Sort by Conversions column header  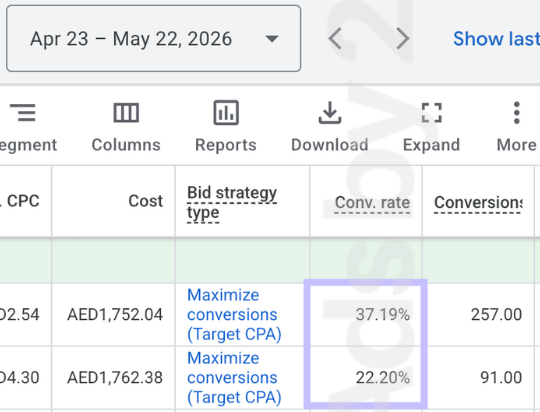point(478,203)
